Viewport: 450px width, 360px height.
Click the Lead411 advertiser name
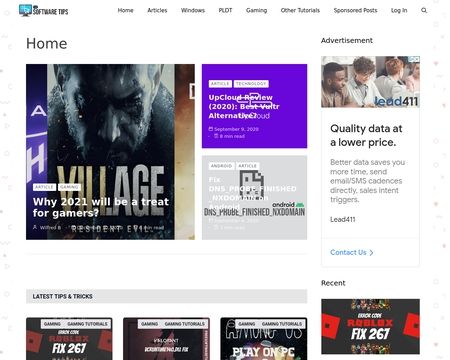[342, 219]
